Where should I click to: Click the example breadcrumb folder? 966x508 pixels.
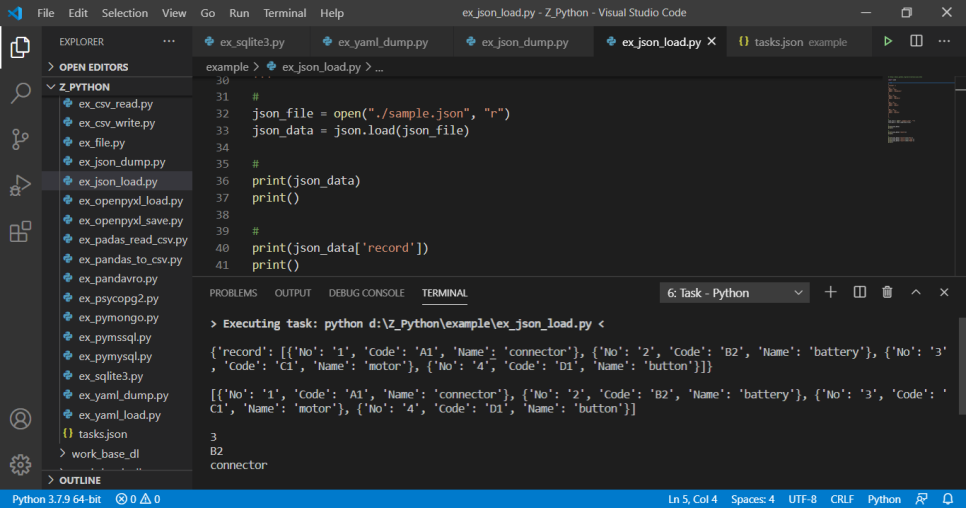[x=227, y=67]
